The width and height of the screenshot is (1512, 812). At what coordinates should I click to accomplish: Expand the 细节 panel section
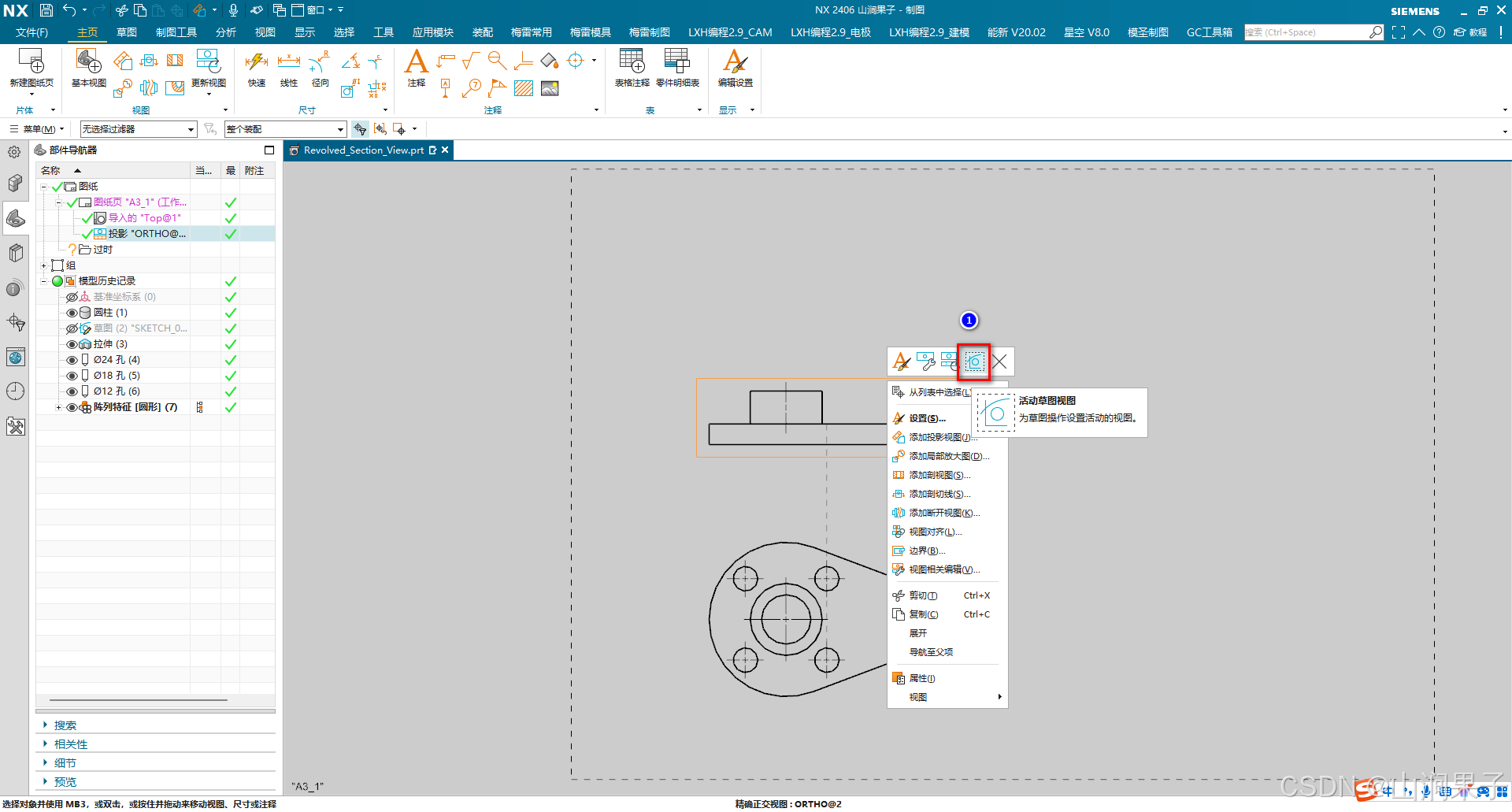tap(65, 763)
